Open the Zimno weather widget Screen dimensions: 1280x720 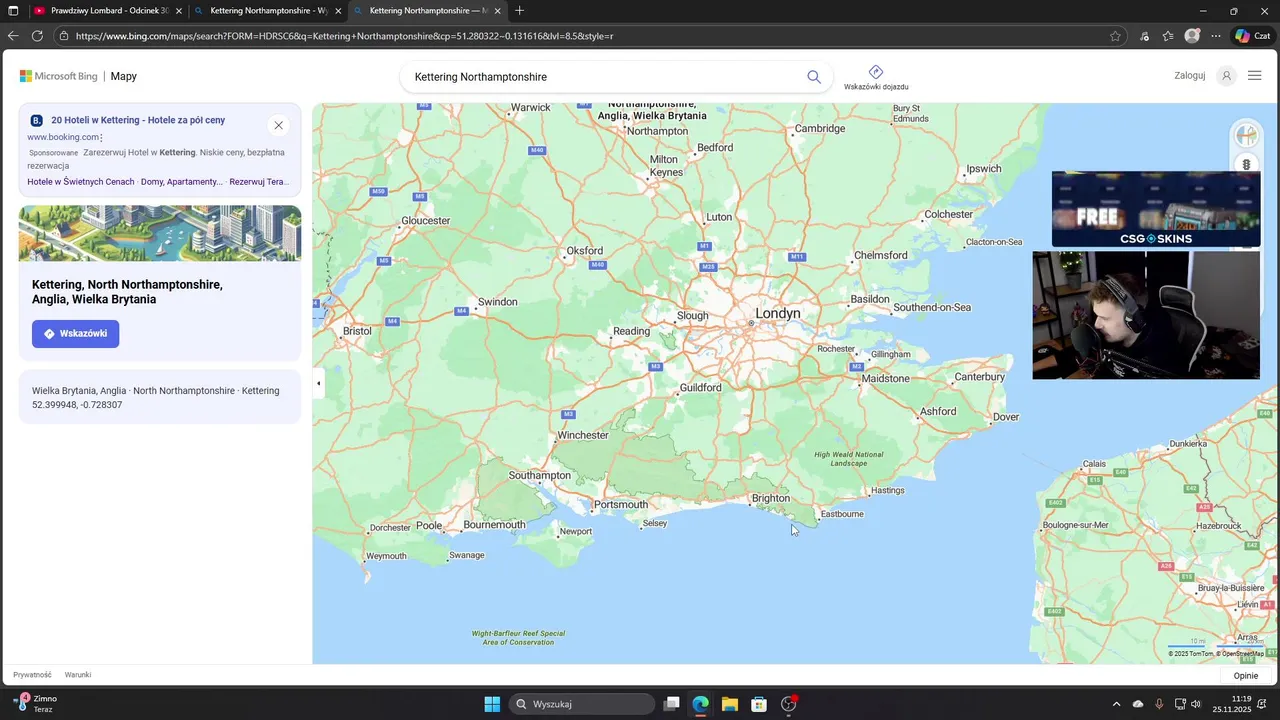pos(35,704)
